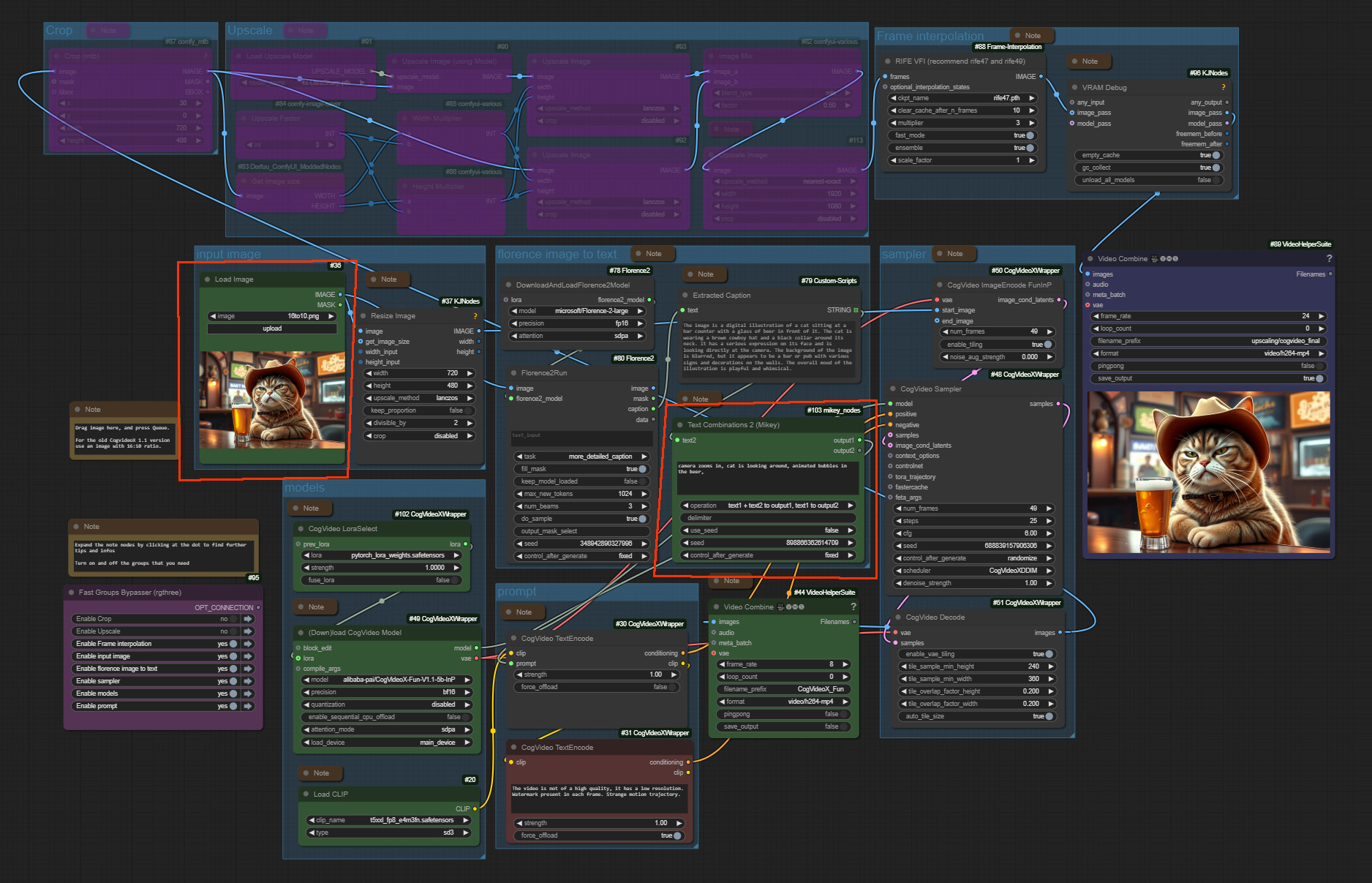Click the Note beside Frame interpolation group title

coord(1033,35)
